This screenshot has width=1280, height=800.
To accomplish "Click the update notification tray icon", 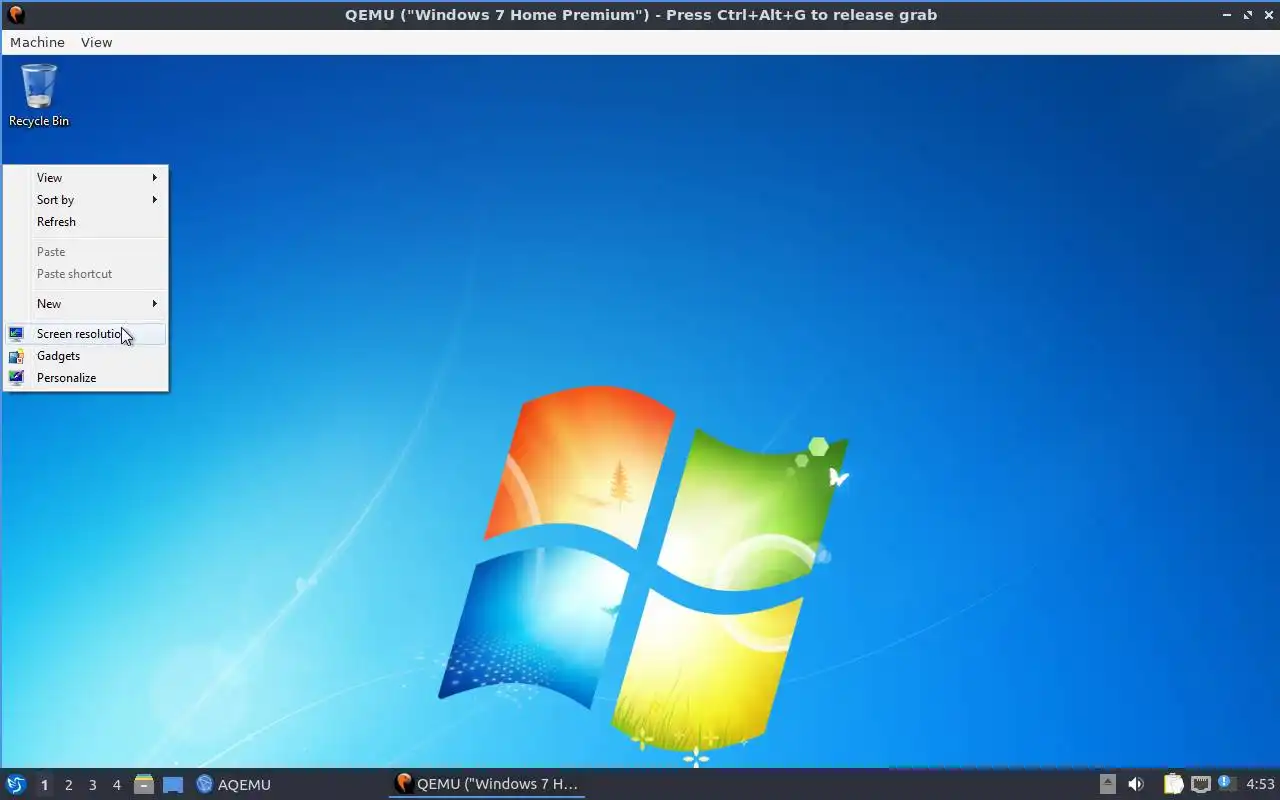I will coord(1227,784).
